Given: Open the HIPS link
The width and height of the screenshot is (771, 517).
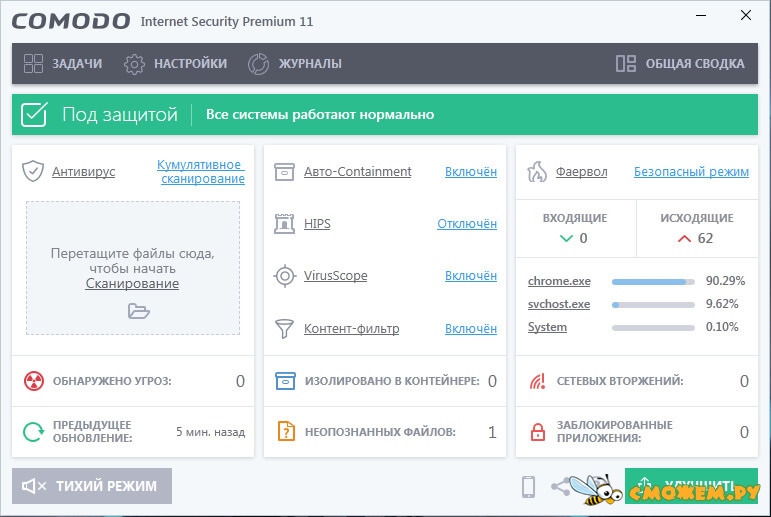Looking at the screenshot, I should (317, 223).
